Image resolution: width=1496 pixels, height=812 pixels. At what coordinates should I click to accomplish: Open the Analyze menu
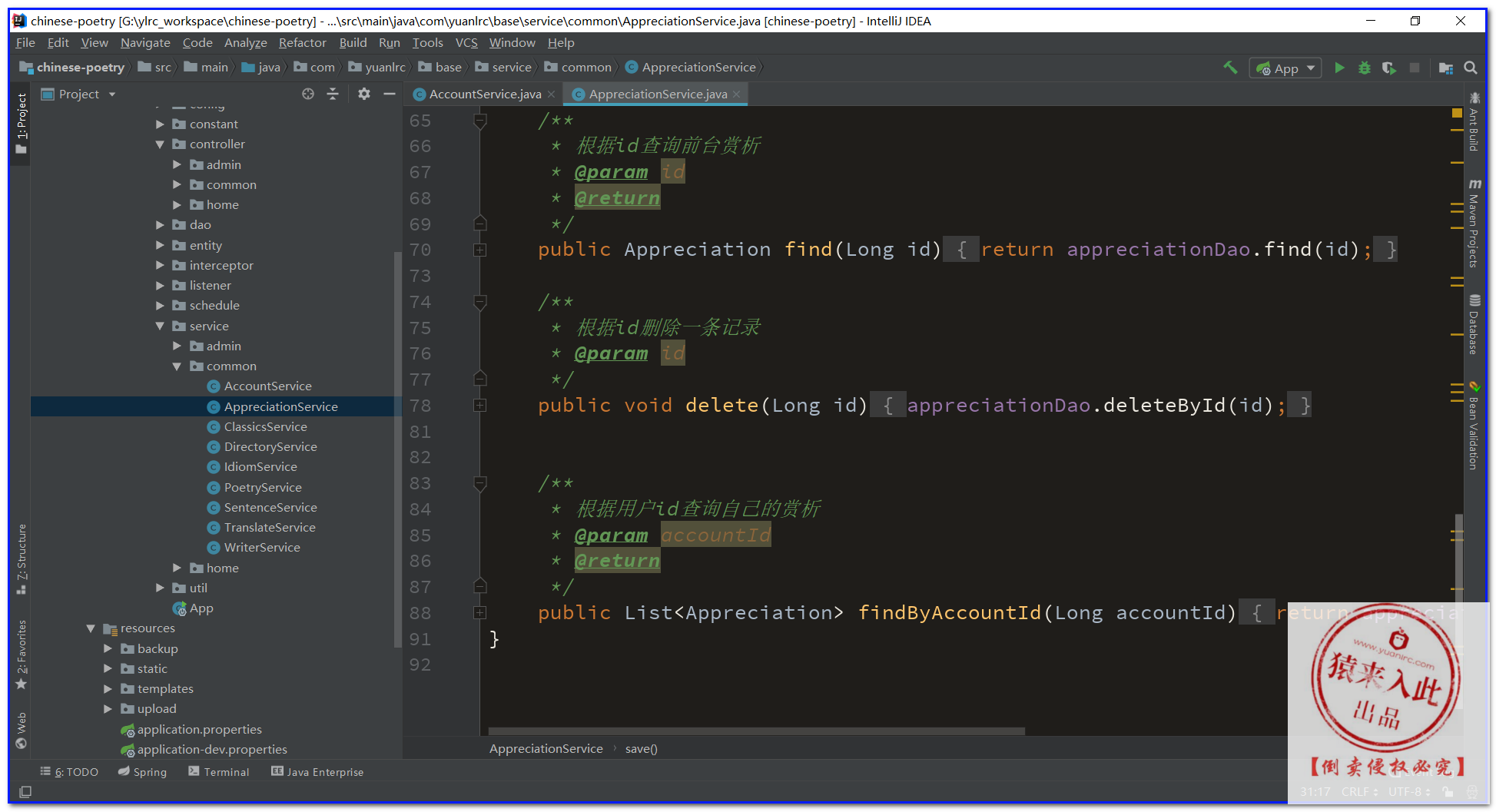[245, 43]
